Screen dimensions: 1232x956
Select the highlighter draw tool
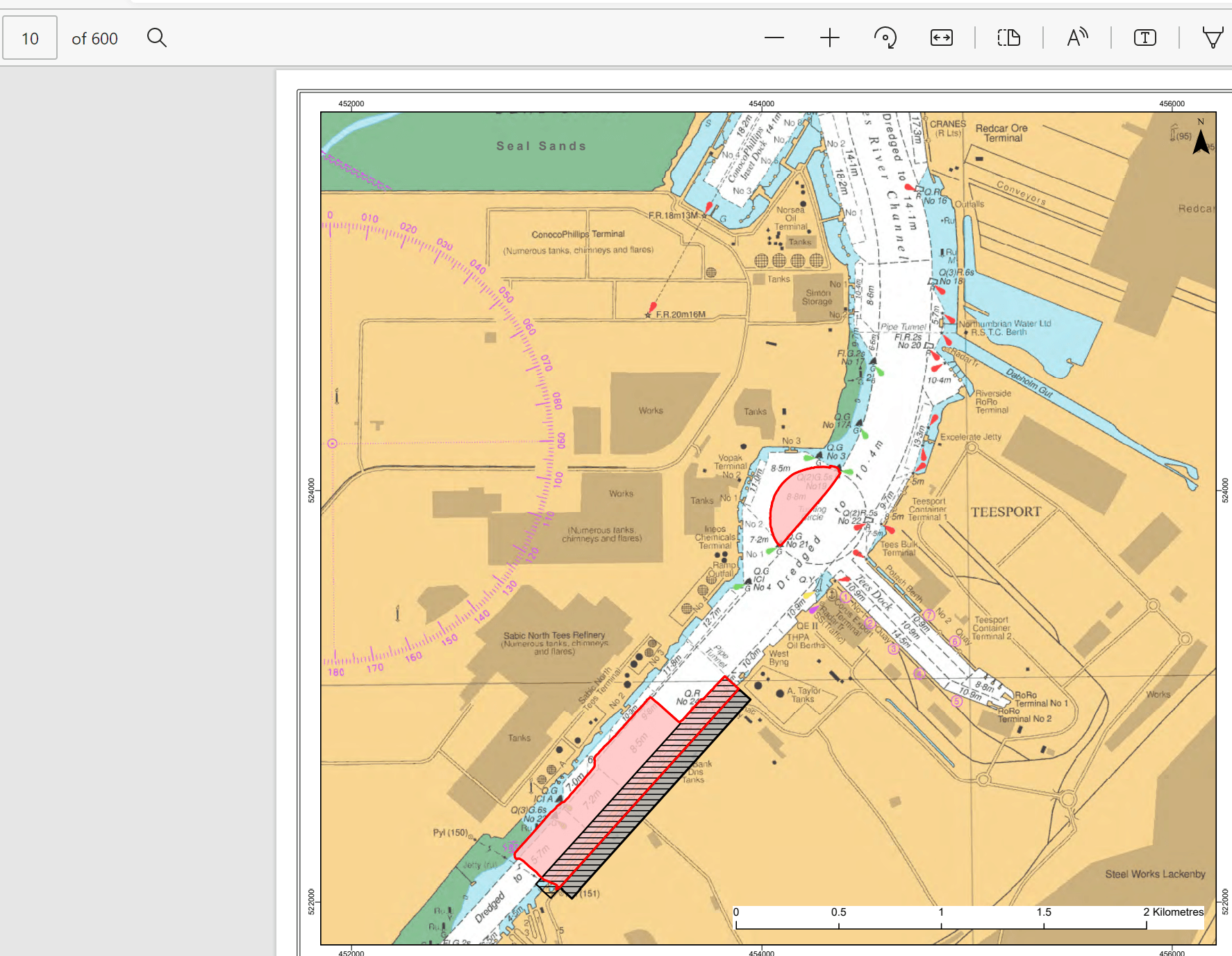click(x=1213, y=38)
